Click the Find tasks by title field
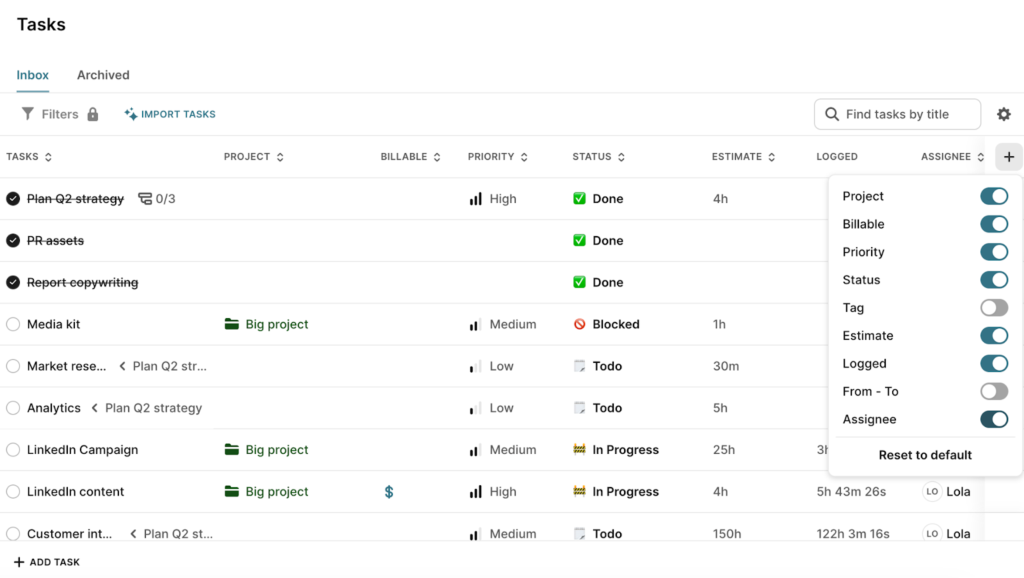 pyautogui.click(x=908, y=114)
